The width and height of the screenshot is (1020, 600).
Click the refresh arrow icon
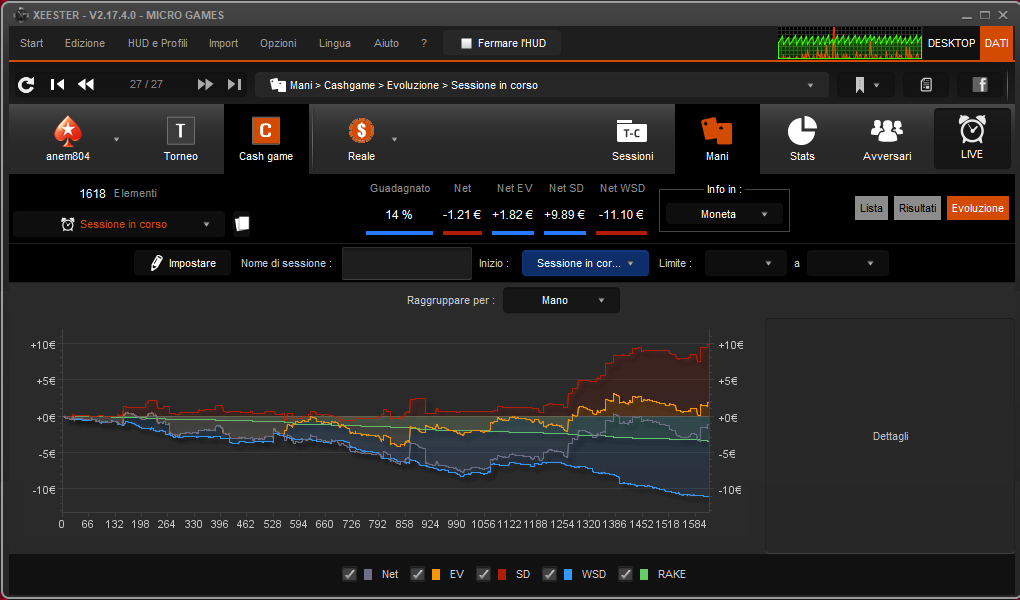click(x=26, y=85)
